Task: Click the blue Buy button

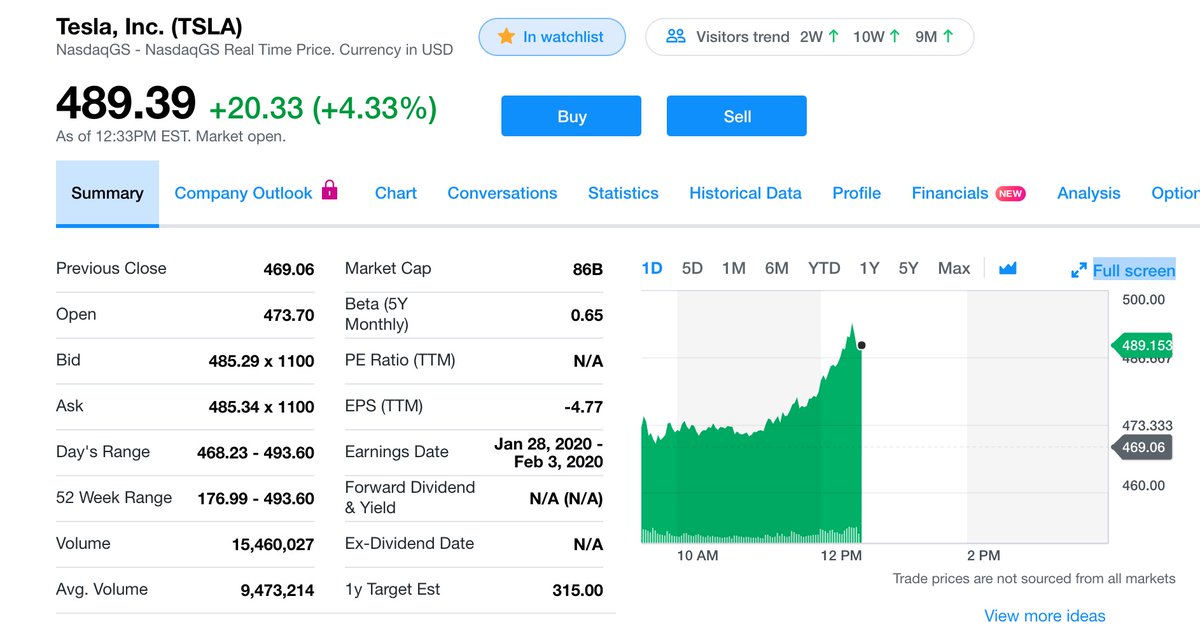Action: tap(571, 116)
